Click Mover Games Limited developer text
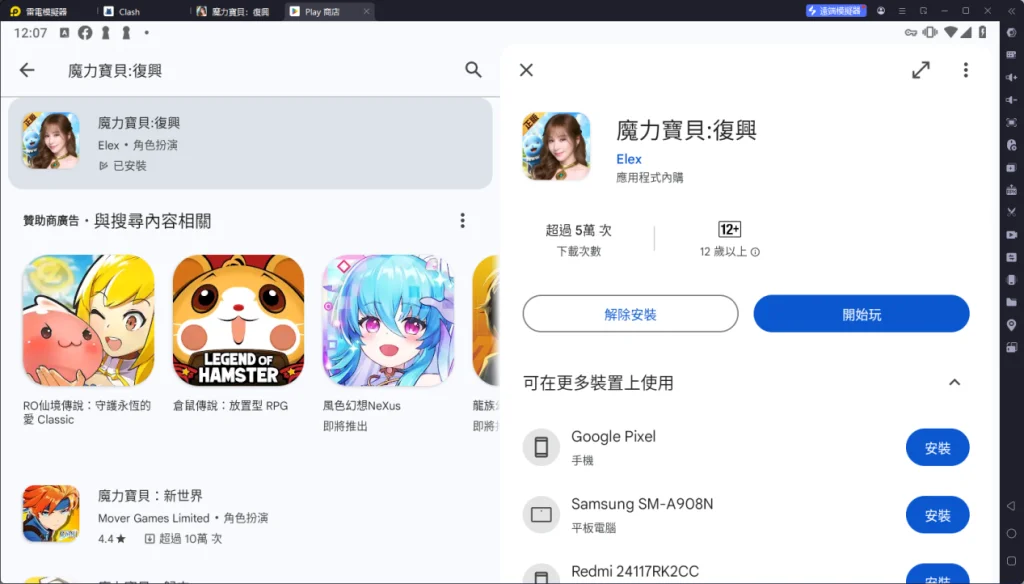The image size is (1024, 584). tap(153, 518)
